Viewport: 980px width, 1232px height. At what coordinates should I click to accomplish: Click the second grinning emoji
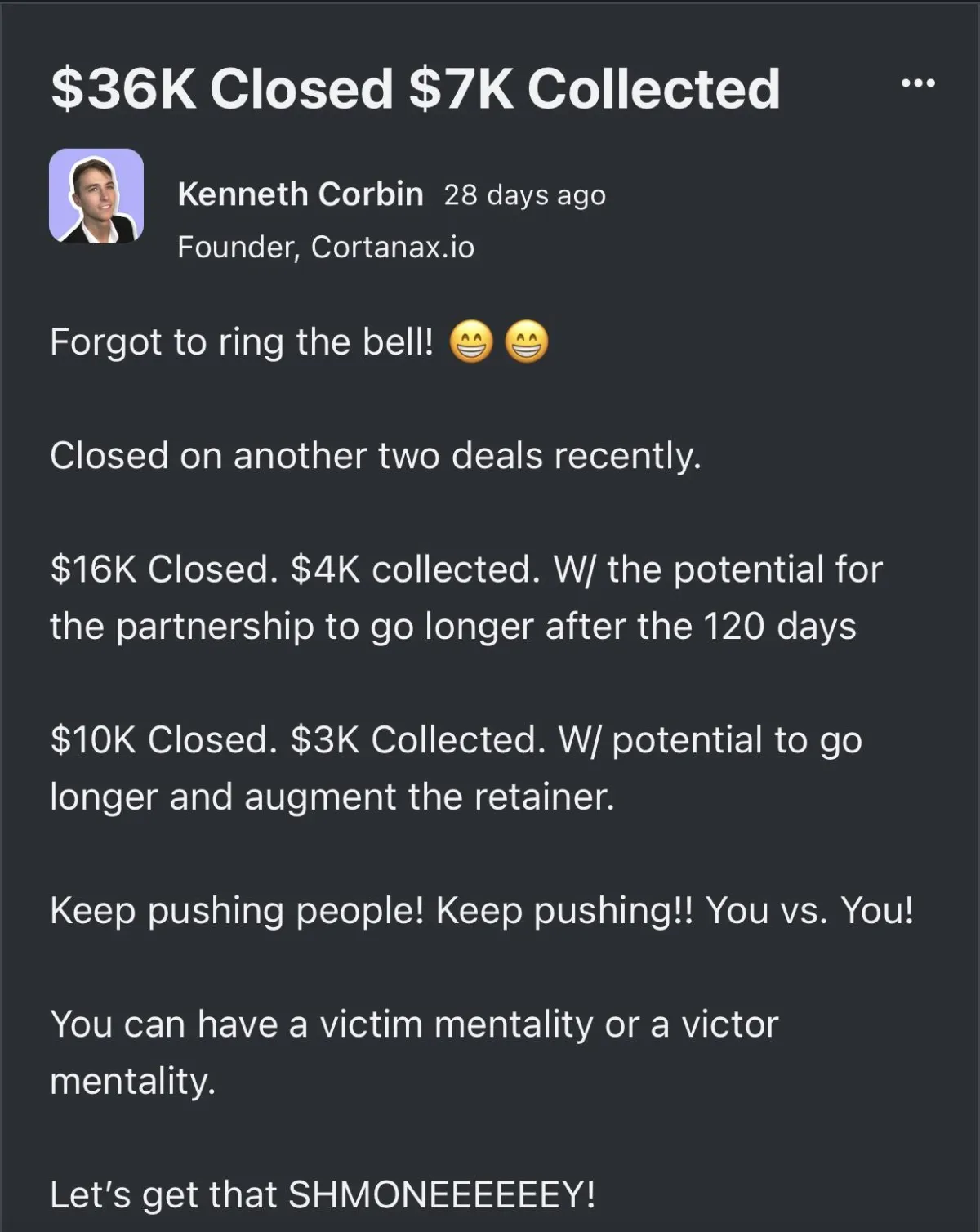click(527, 342)
